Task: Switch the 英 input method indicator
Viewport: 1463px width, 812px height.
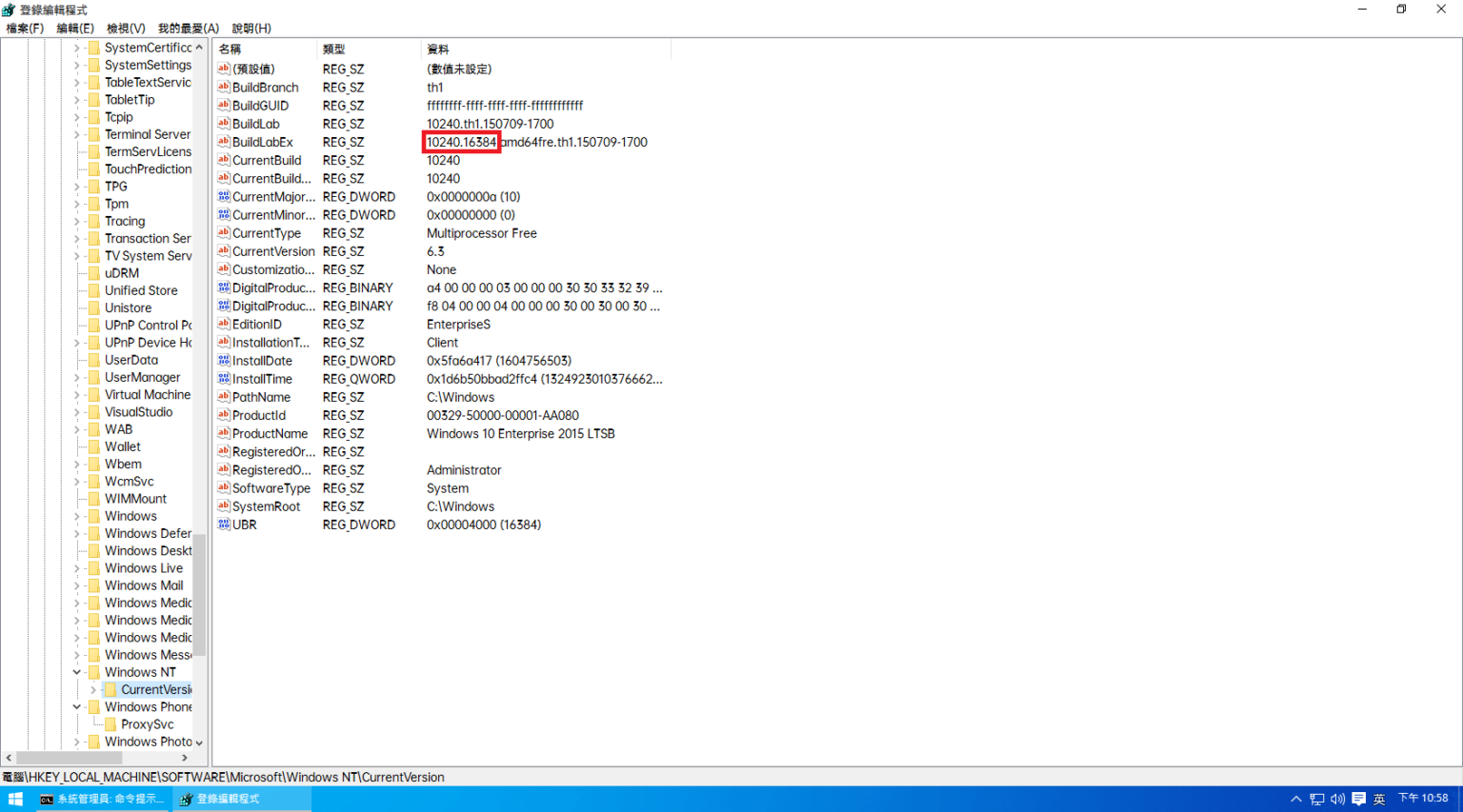Action: [x=1378, y=799]
